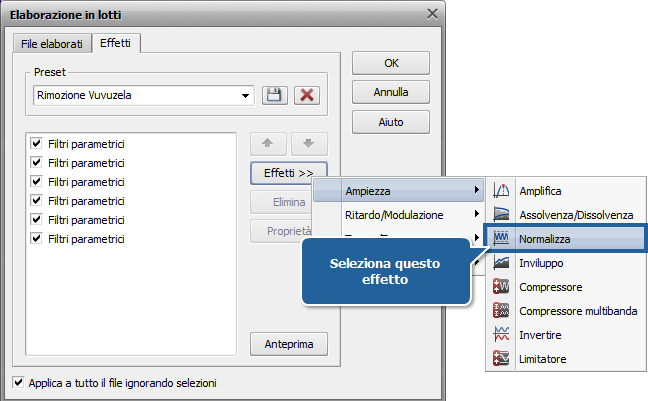Click the OK button
648x401 pixels.
[391, 63]
